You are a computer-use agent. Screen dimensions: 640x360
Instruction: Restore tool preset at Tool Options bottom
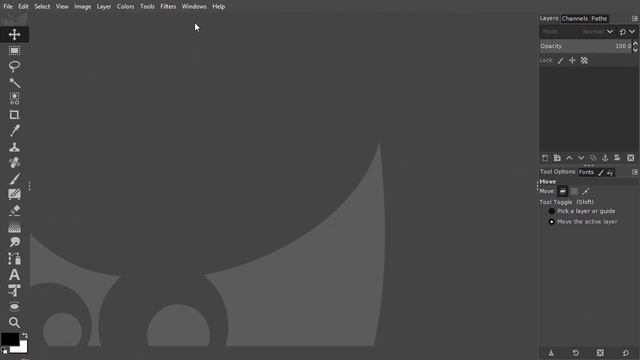tap(576, 353)
